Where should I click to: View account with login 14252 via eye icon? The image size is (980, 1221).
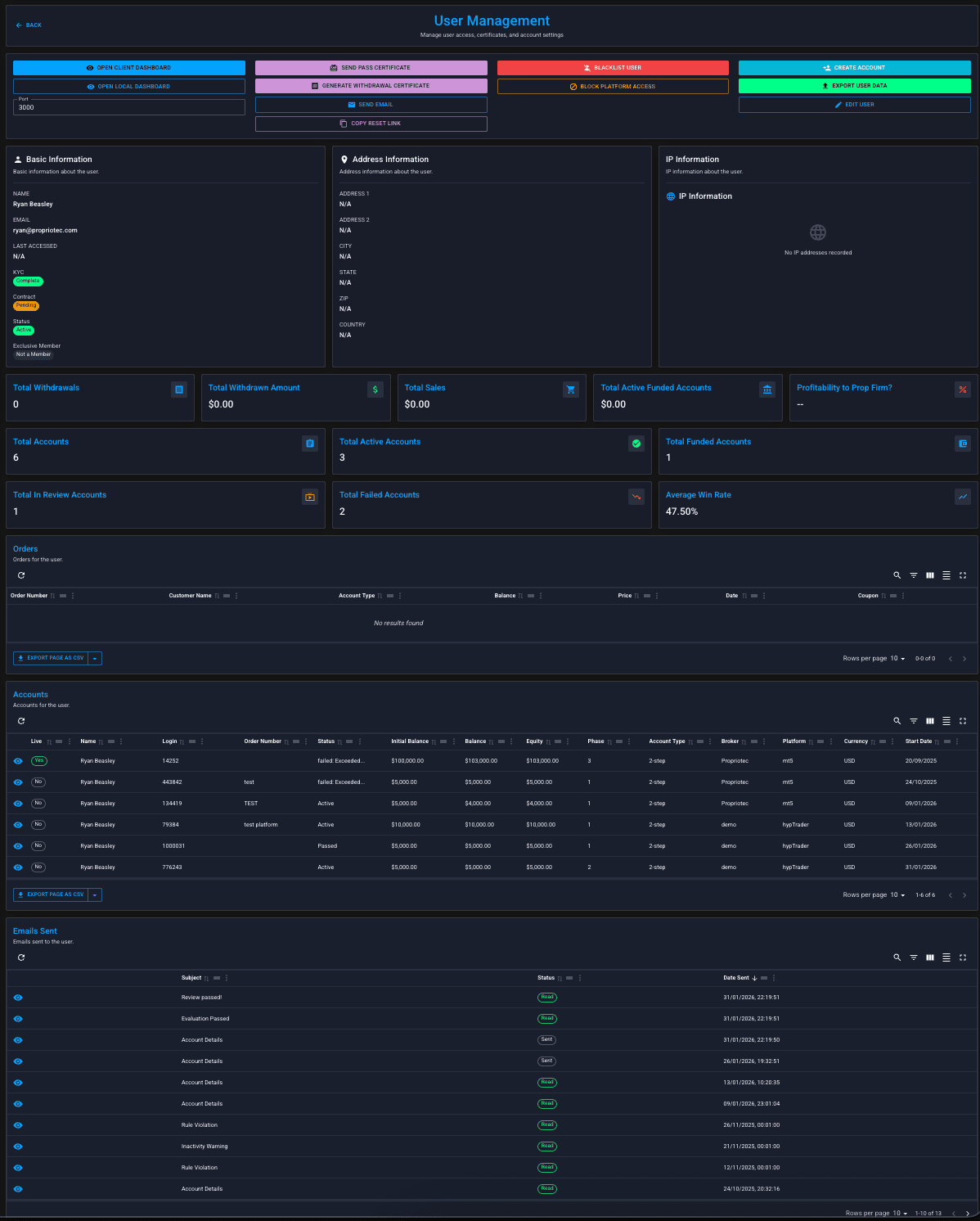click(18, 761)
